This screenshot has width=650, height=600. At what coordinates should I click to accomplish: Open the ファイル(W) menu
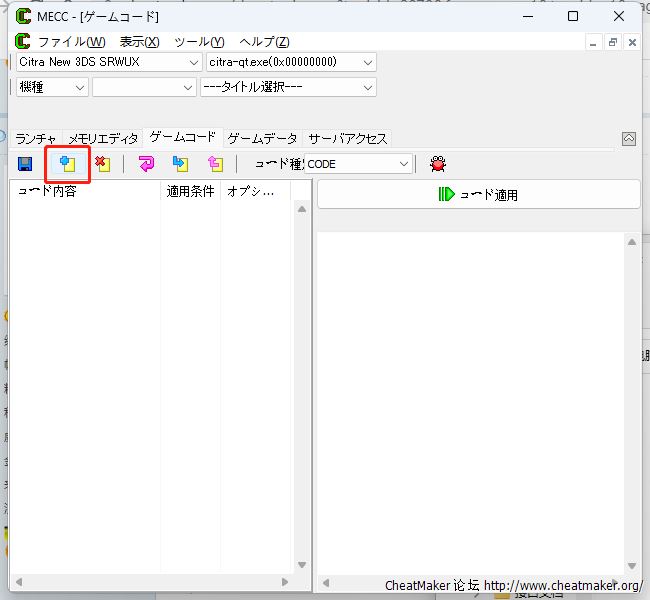coord(71,42)
